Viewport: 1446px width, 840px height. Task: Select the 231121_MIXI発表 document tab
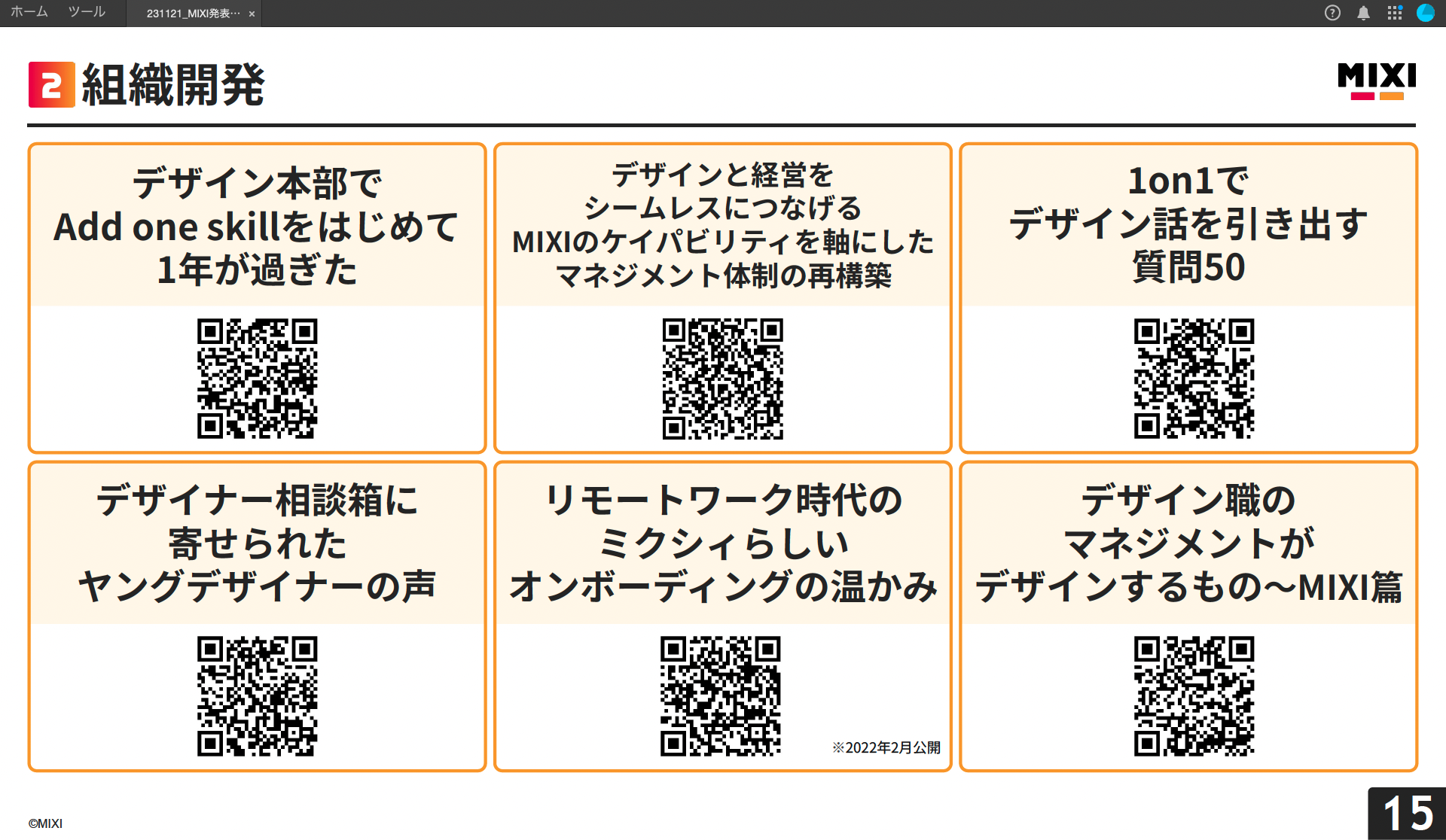pyautogui.click(x=188, y=14)
